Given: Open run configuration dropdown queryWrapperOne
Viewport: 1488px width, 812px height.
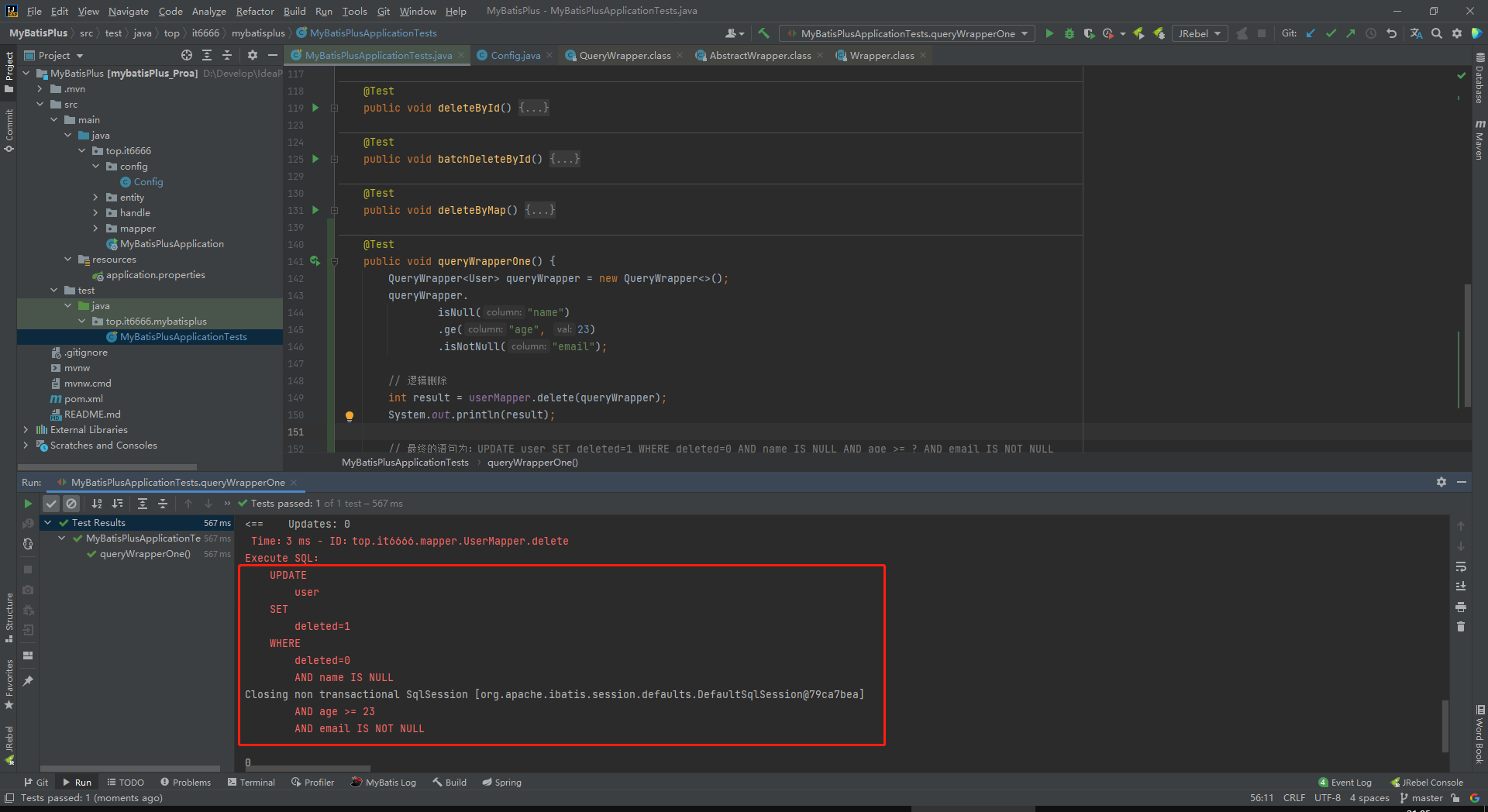Looking at the screenshot, I should [907, 33].
